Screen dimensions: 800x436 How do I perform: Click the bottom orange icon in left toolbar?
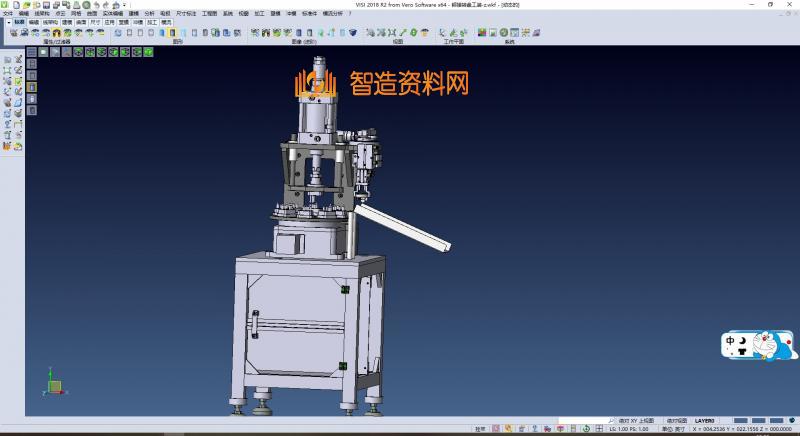(7, 146)
